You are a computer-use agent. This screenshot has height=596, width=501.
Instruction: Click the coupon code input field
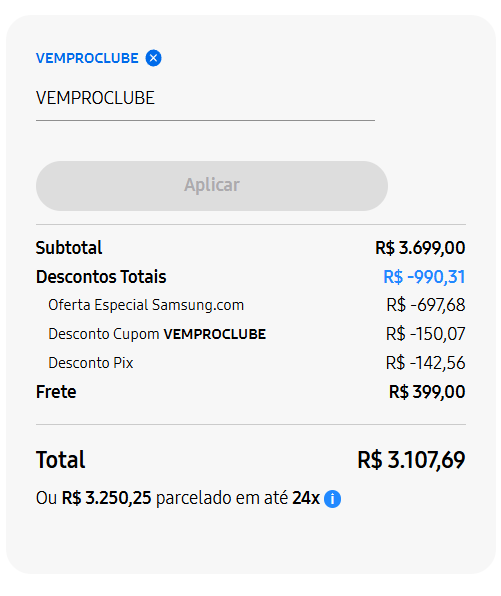point(205,98)
